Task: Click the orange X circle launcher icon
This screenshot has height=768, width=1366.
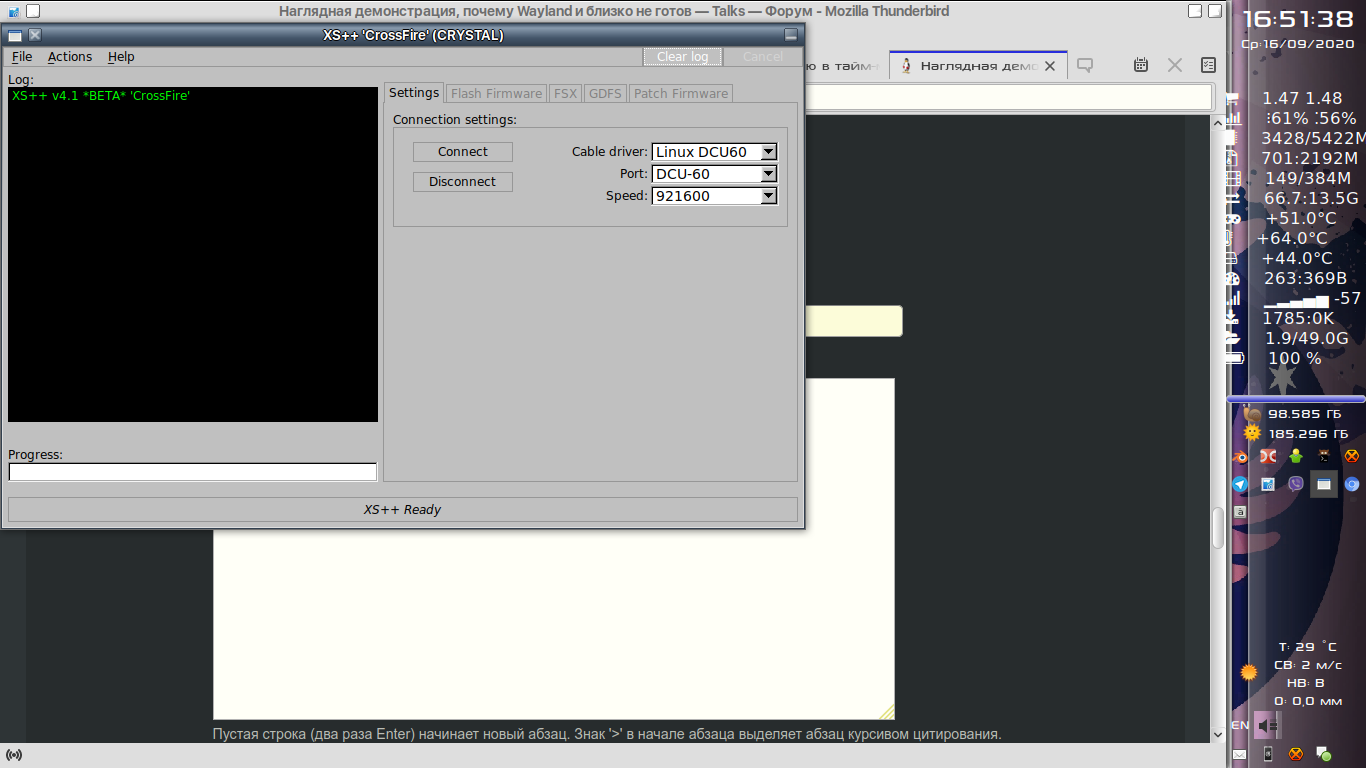Action: point(1352,456)
